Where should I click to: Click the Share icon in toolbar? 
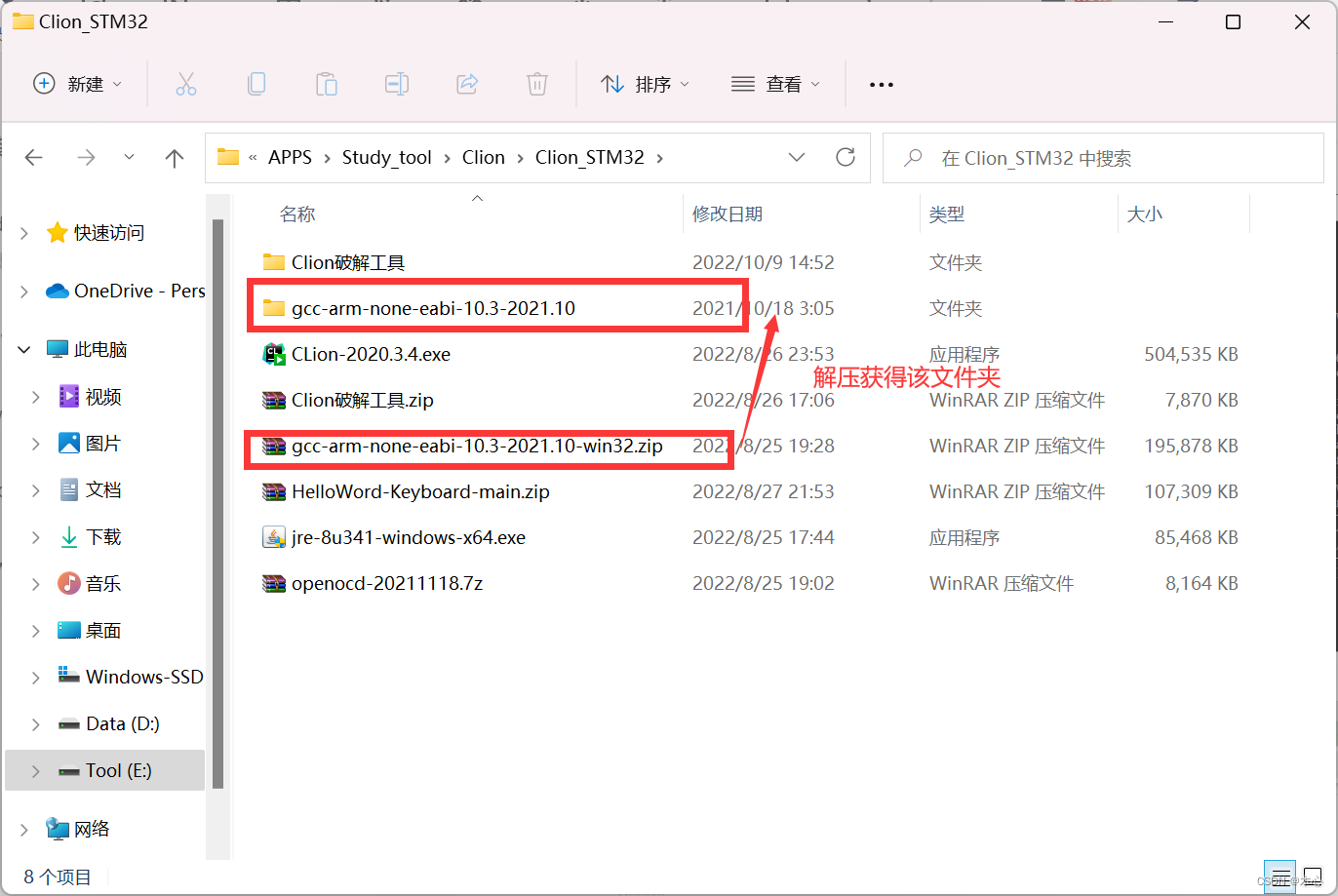pos(467,85)
